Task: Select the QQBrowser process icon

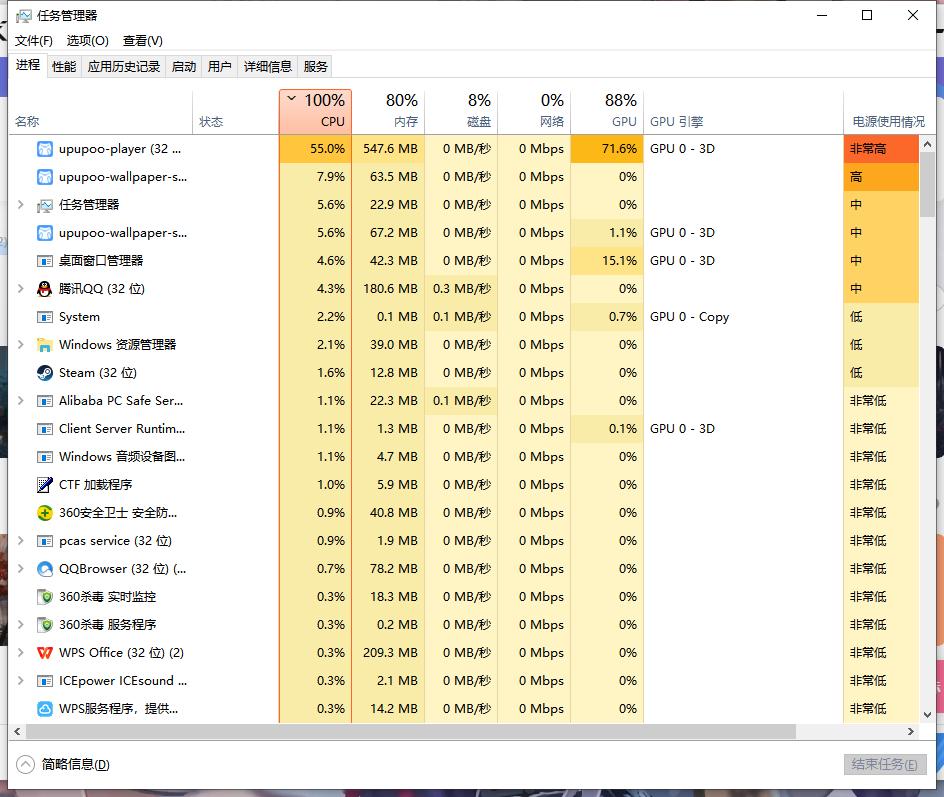Action: (x=45, y=569)
